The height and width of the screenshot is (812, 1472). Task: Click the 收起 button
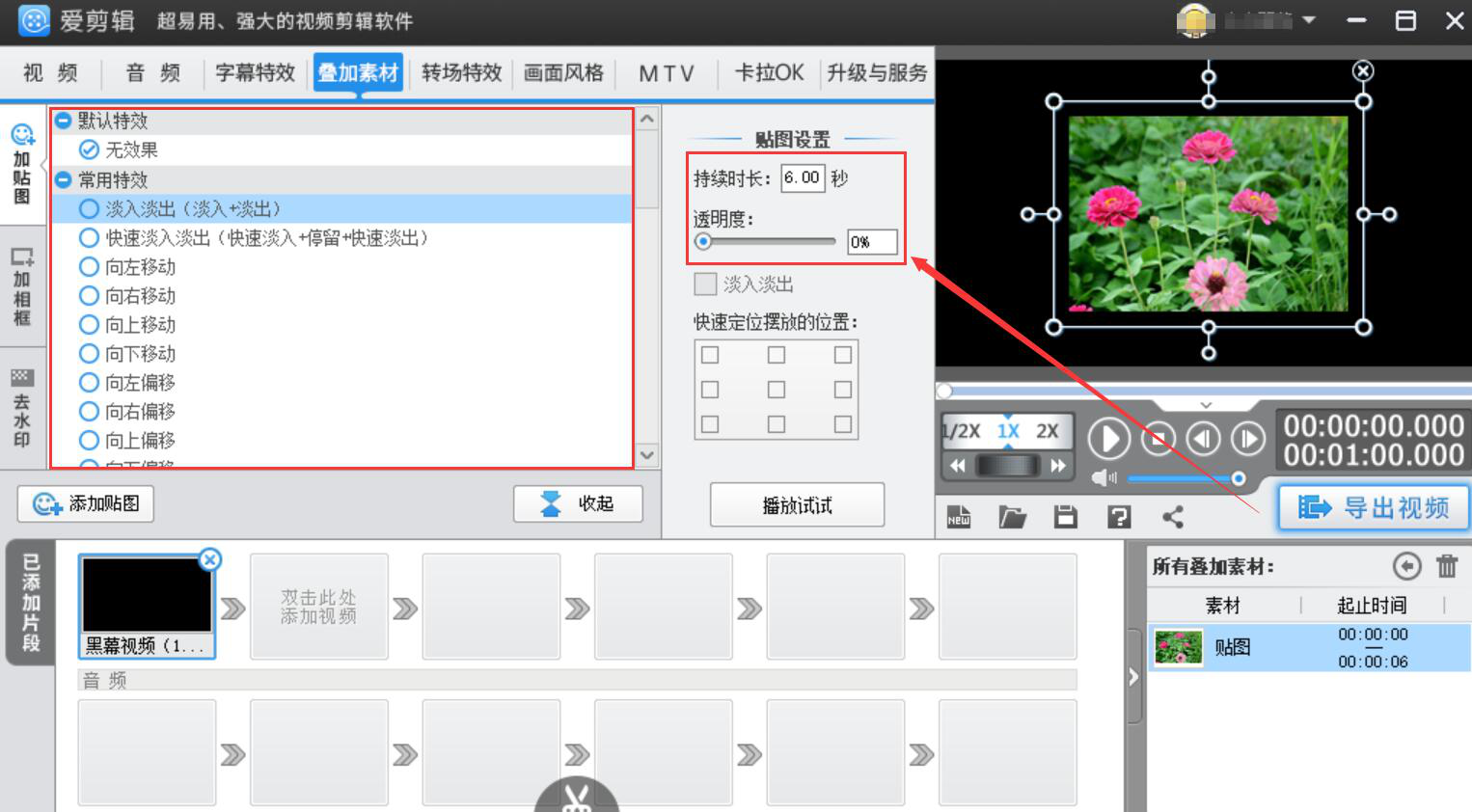tap(578, 503)
